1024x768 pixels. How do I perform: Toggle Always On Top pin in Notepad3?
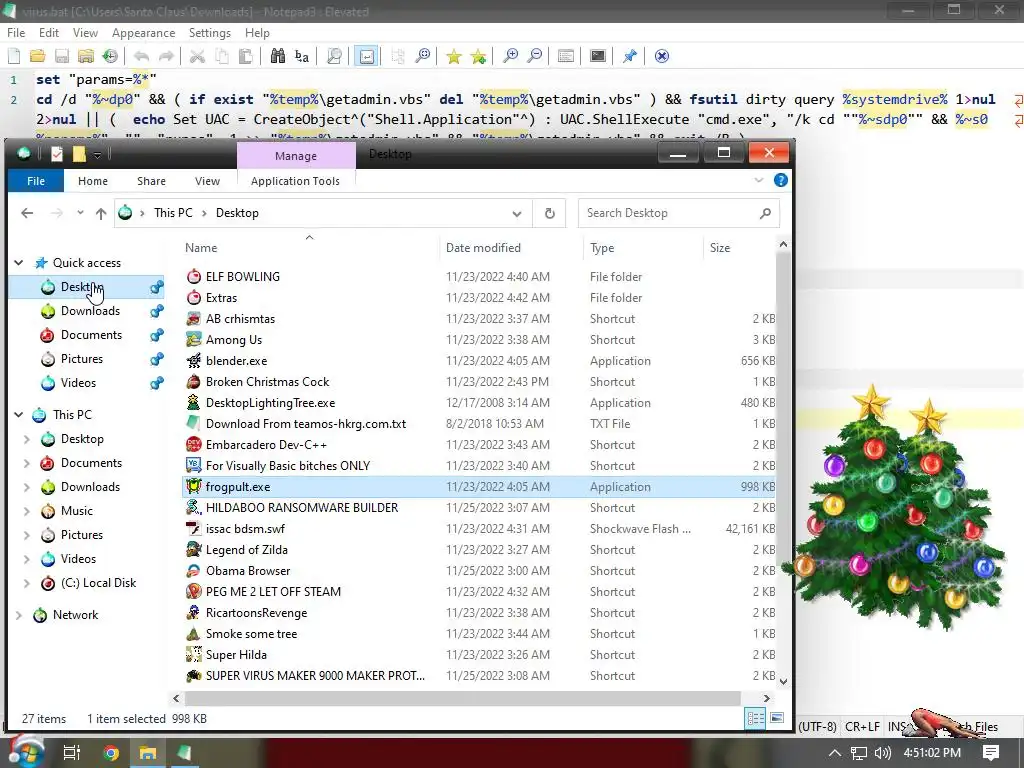pos(630,56)
